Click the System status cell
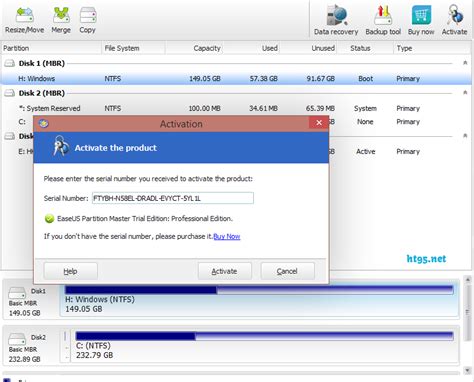 point(365,108)
